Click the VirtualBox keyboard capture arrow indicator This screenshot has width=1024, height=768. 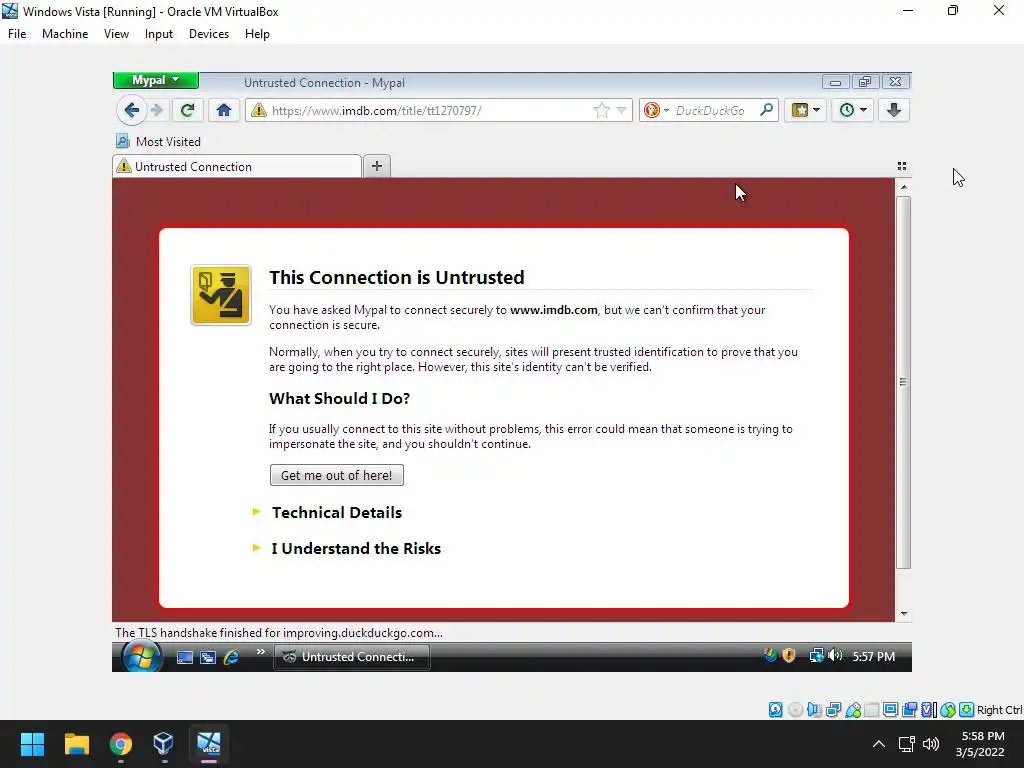967,710
